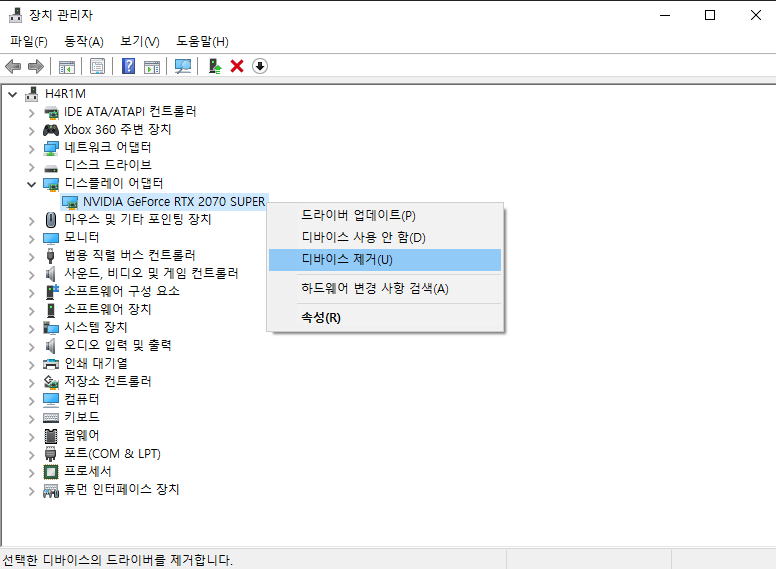Screen dimensions: 776x569
Task: Select 휴먼 인터페이스 장치 label
Action: (122, 489)
